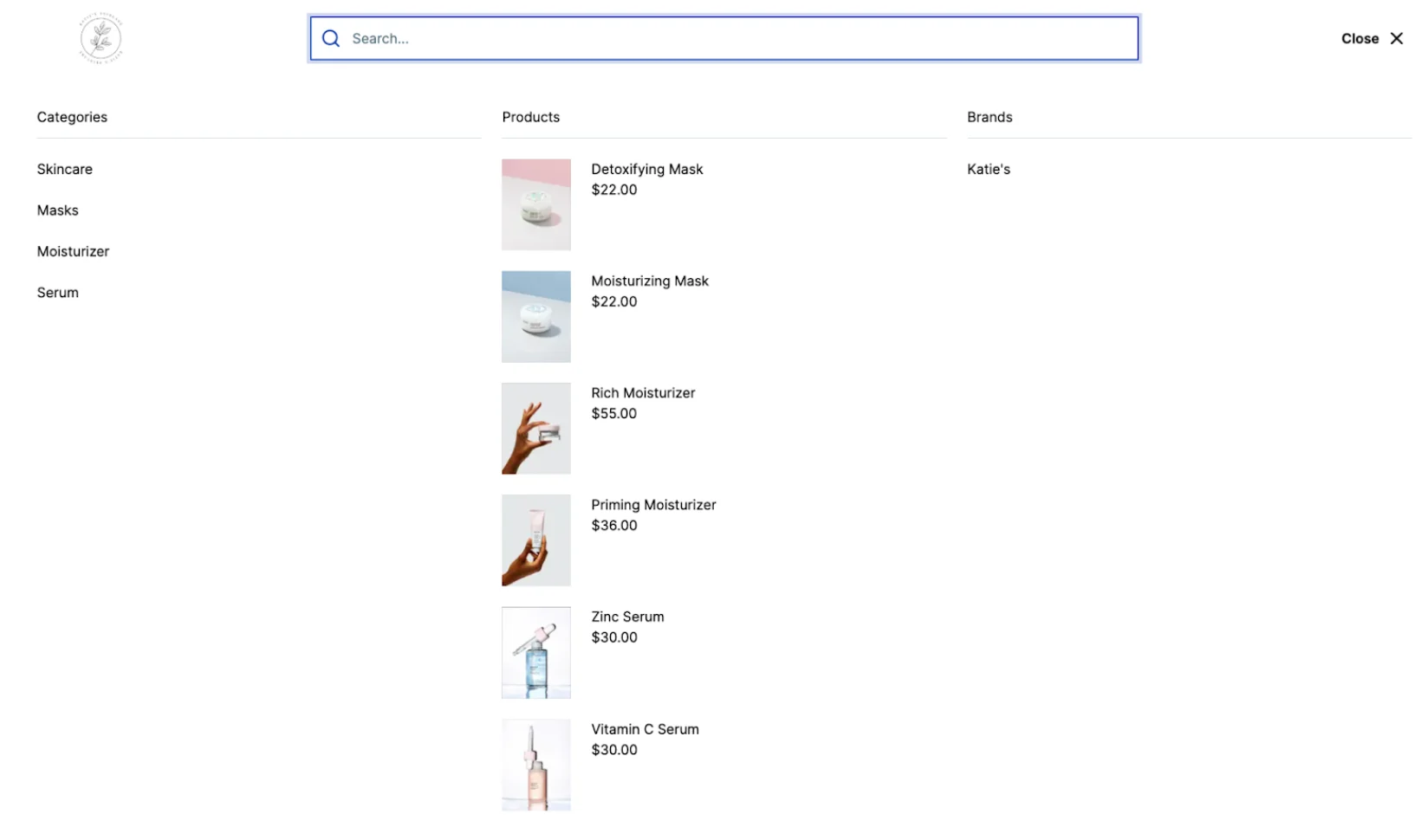Open the Vitamin C Serum product thumbnail

click(536, 765)
